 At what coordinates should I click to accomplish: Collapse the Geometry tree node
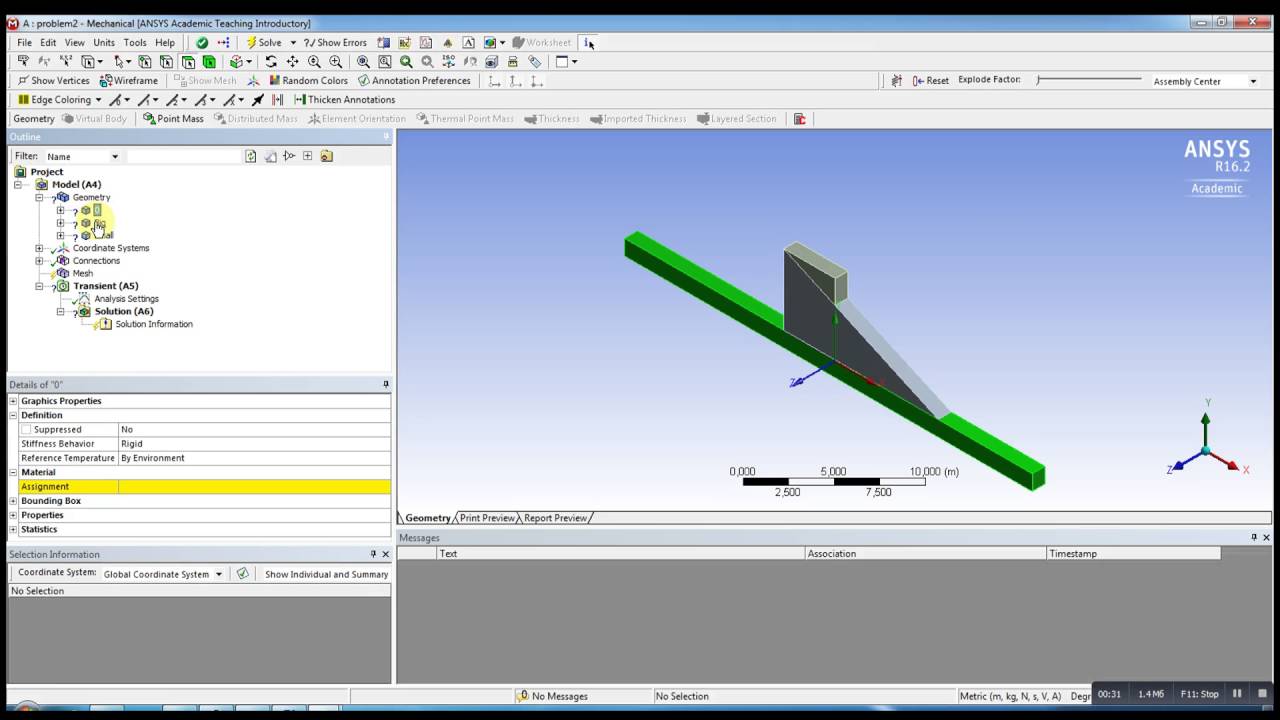pyautogui.click(x=39, y=198)
